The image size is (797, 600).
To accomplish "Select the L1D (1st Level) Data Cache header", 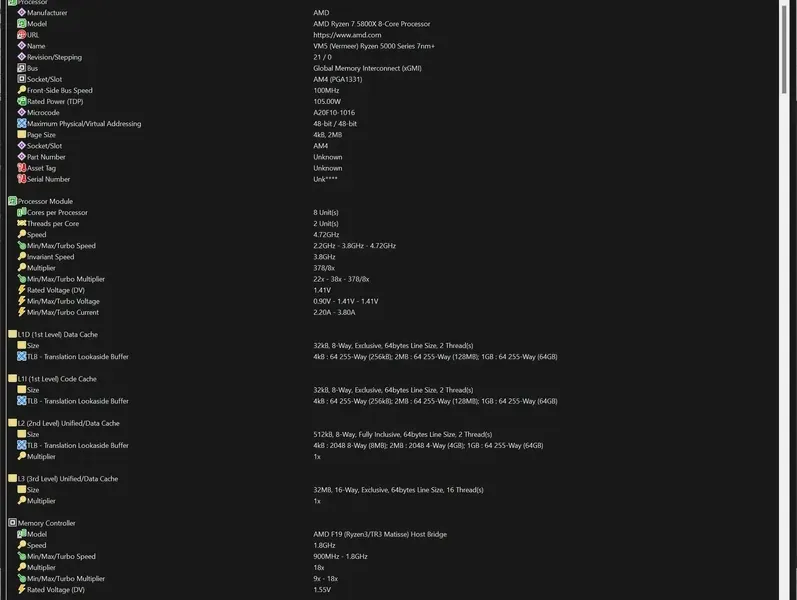I will (57, 335).
